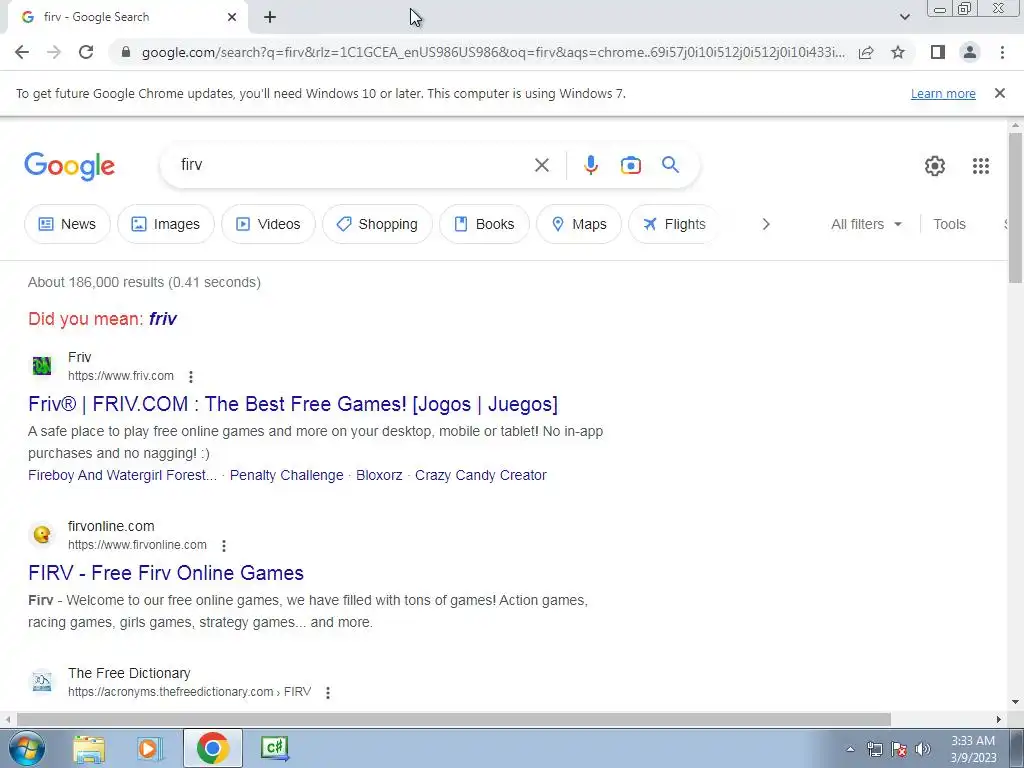This screenshot has width=1024, height=768.
Task: Open Chrome's three-dot menu
Action: 1002,52
